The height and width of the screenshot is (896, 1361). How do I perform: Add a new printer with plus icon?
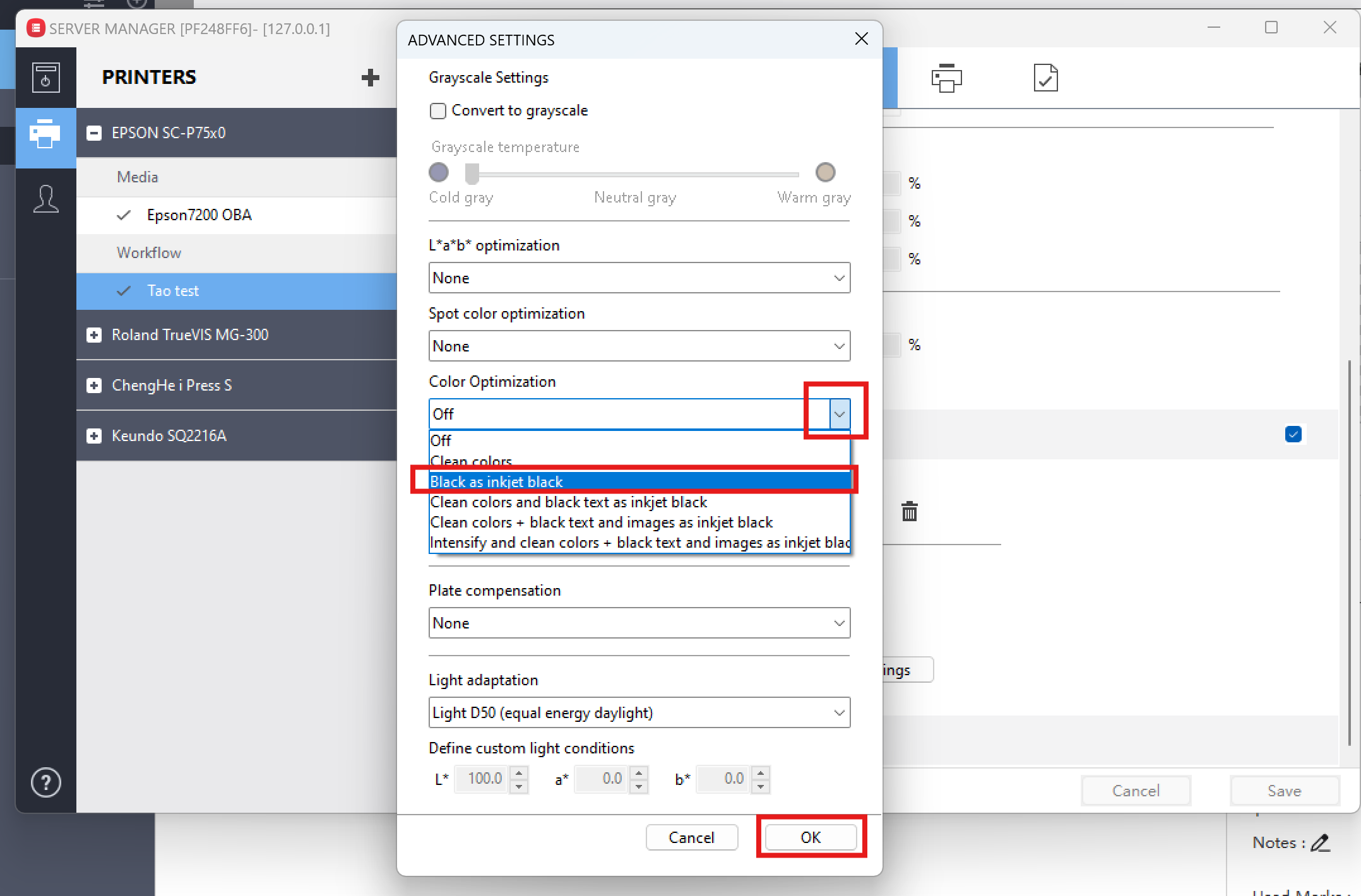tap(370, 78)
